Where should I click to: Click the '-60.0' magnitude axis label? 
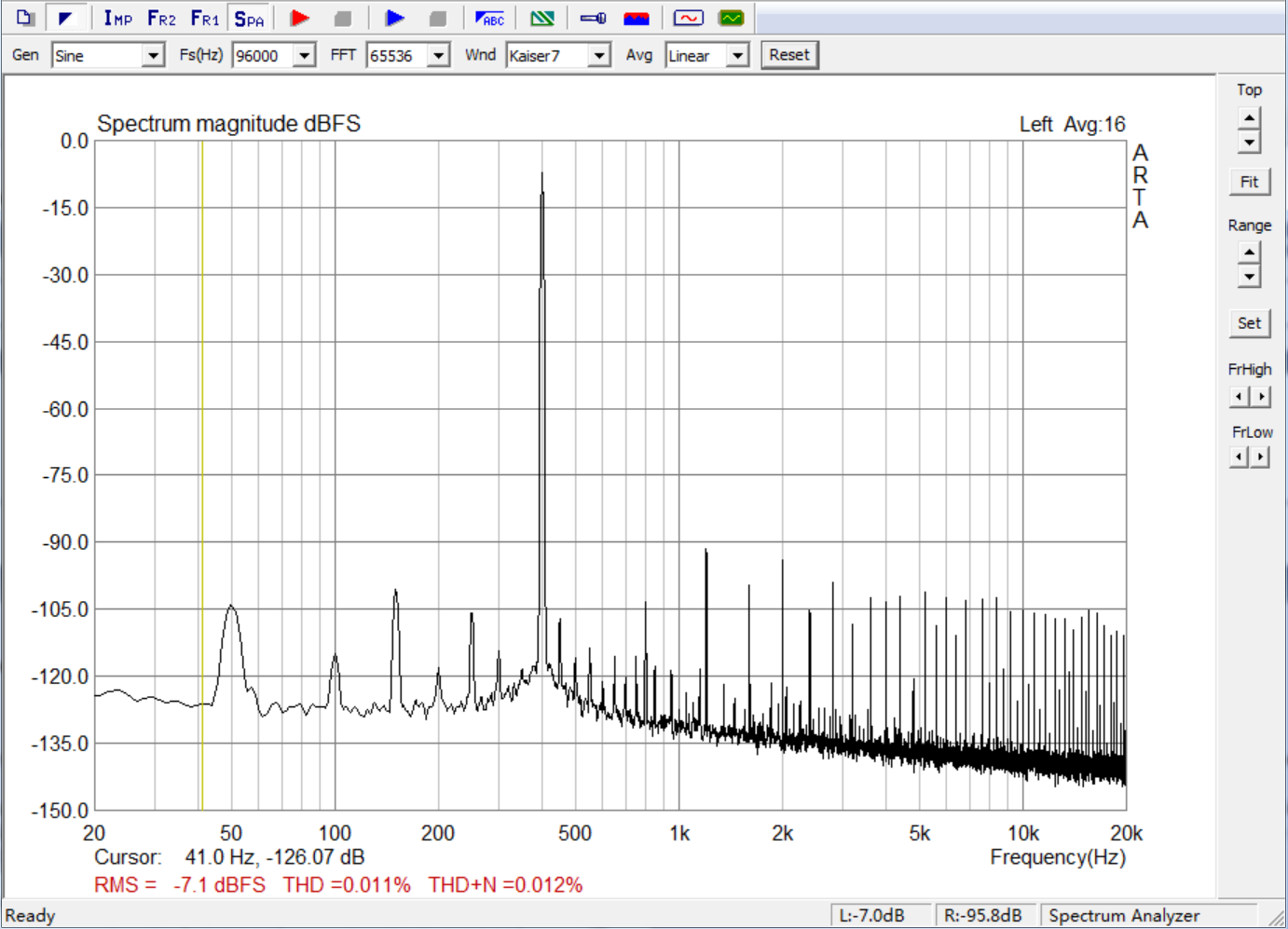pos(65,409)
